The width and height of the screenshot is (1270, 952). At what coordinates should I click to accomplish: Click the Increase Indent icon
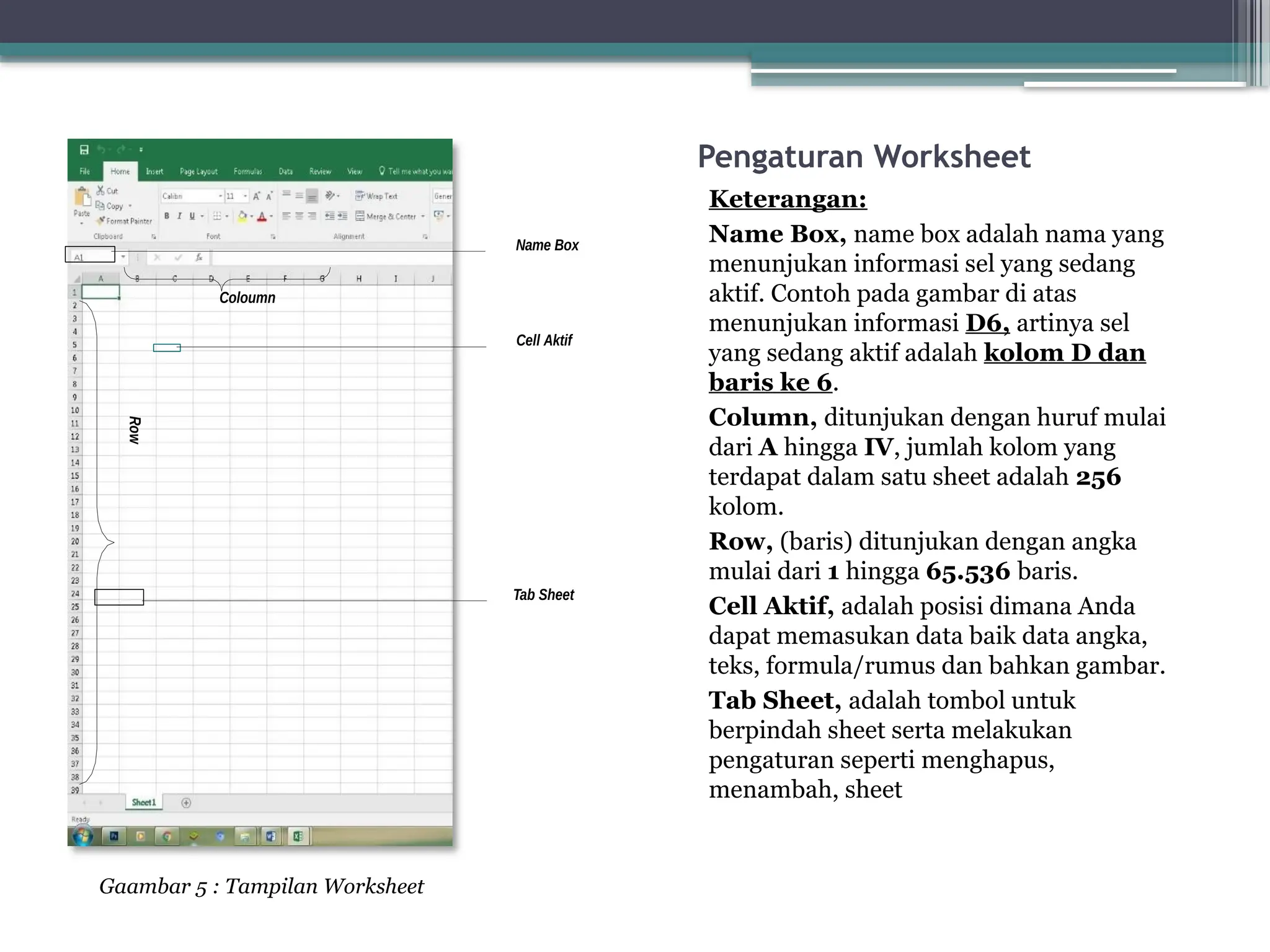coord(342,216)
